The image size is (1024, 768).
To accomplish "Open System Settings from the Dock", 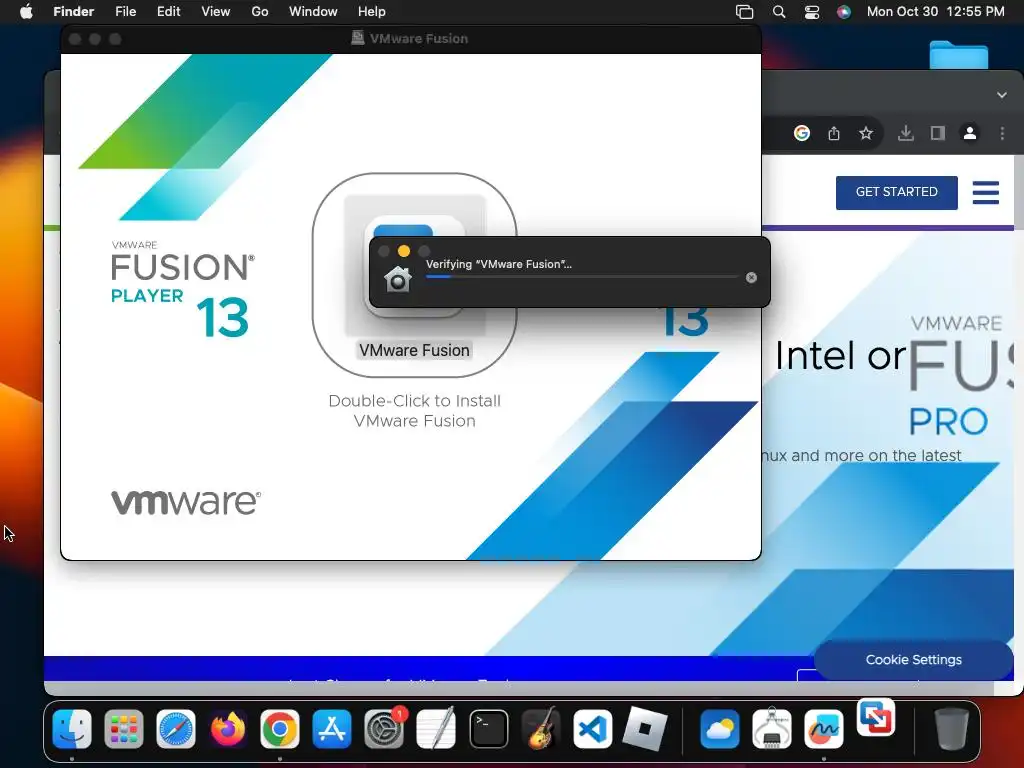I will point(384,728).
